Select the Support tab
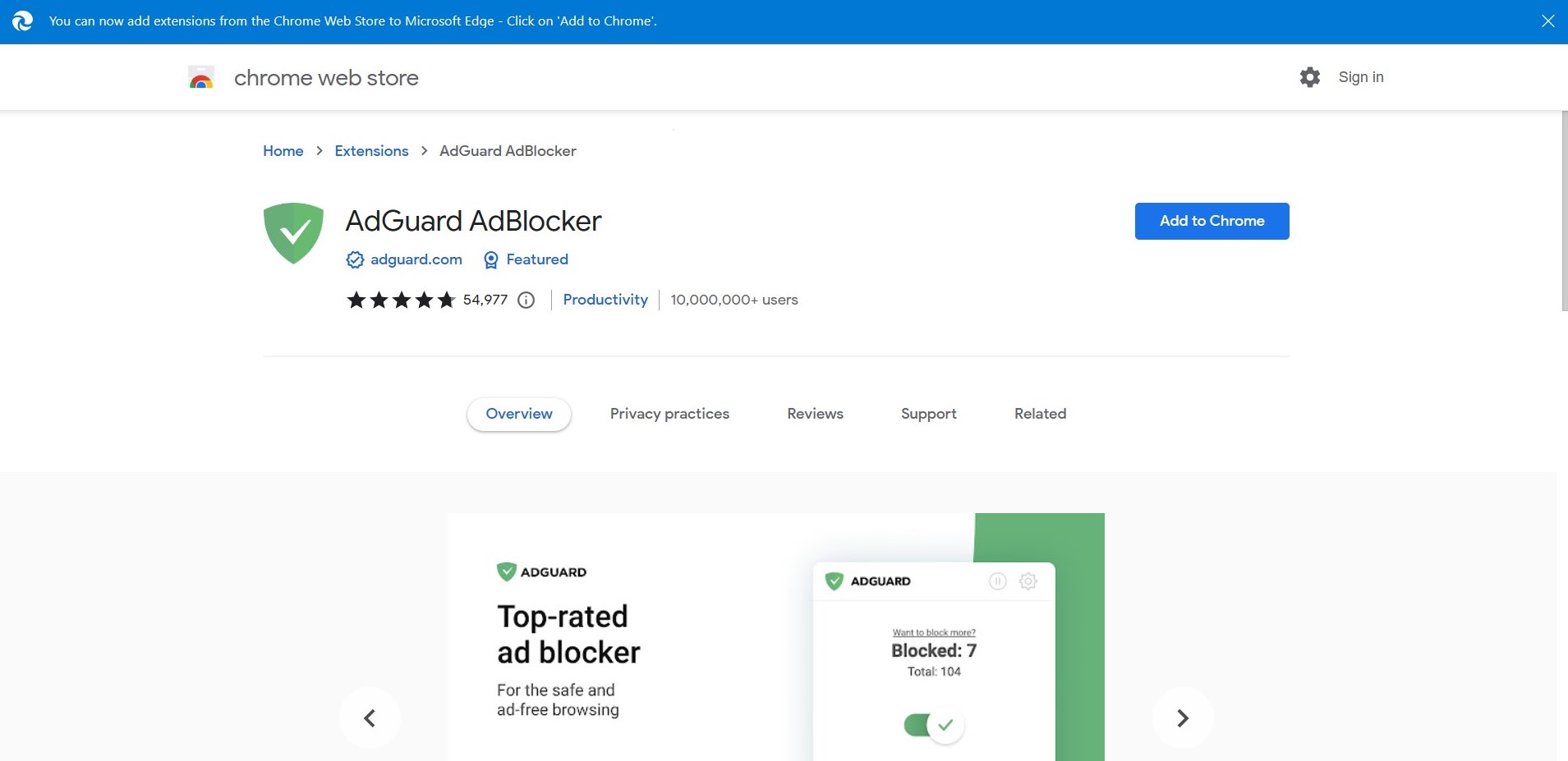The width and height of the screenshot is (1568, 761). pos(928,414)
